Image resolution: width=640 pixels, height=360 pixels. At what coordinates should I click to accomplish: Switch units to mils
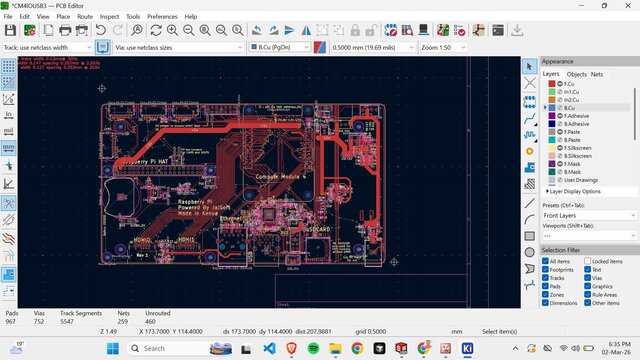[9, 131]
